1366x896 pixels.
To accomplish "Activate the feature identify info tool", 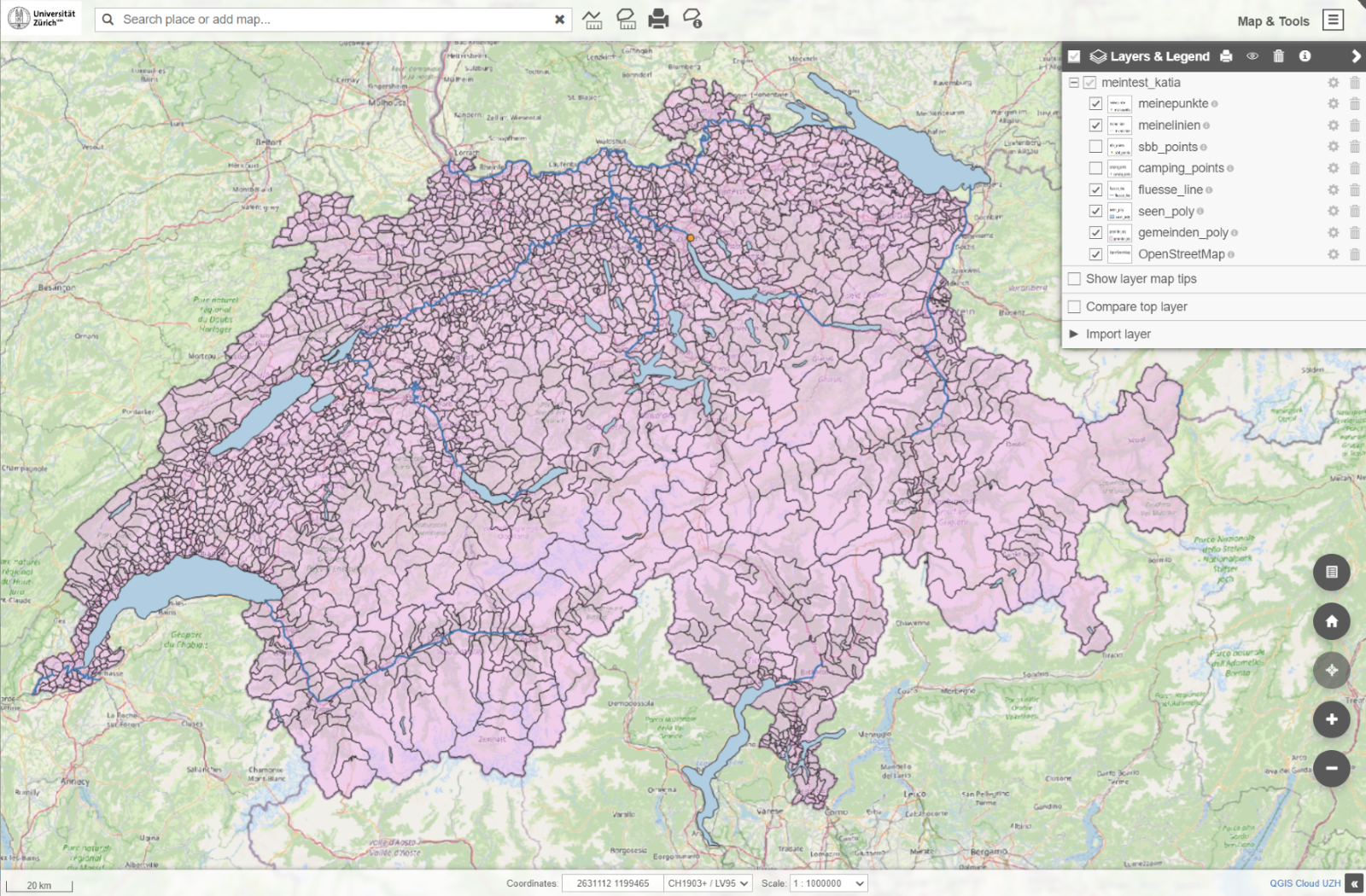I will tap(692, 20).
